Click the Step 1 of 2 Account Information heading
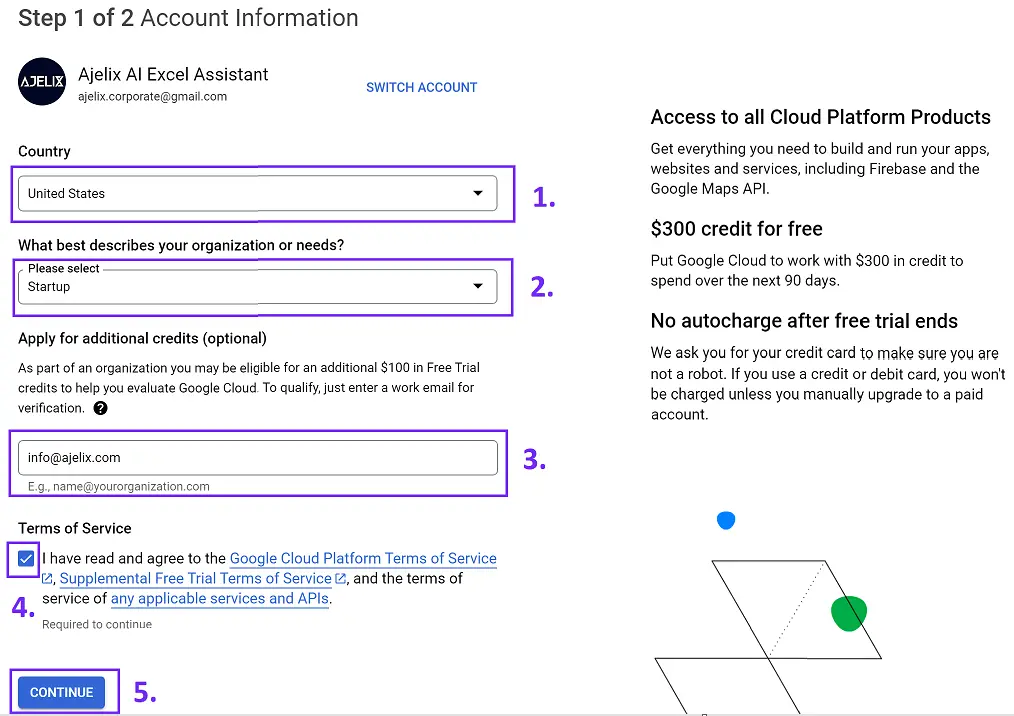 (188, 18)
